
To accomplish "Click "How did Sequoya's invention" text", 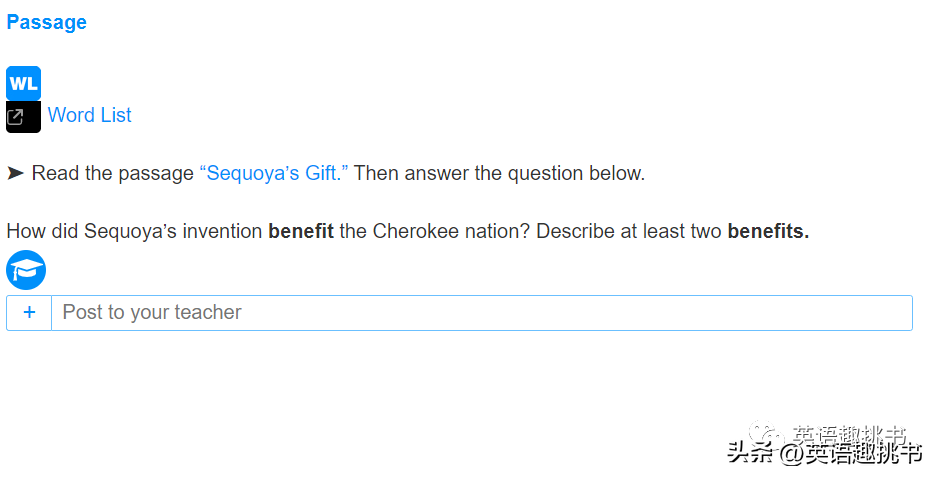I will coord(134,231).
